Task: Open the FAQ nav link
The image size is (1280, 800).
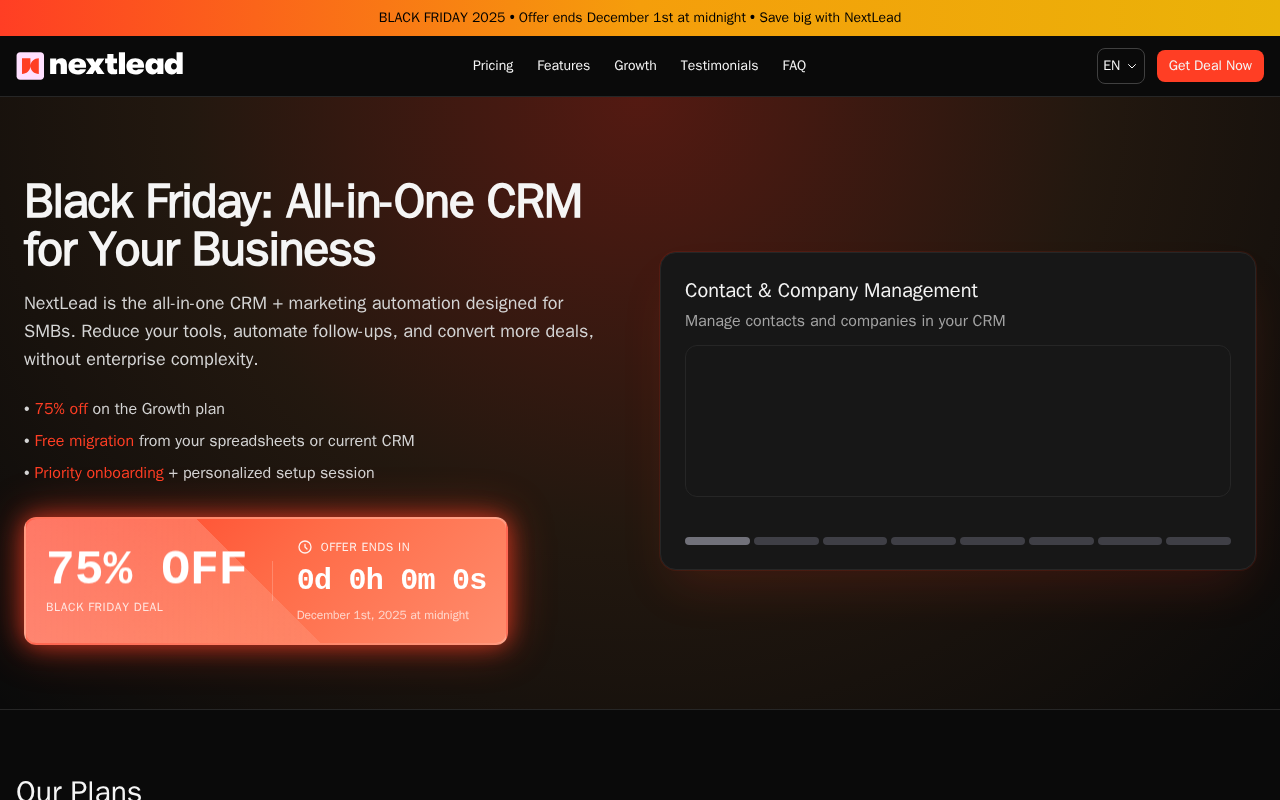Action: (x=794, y=66)
